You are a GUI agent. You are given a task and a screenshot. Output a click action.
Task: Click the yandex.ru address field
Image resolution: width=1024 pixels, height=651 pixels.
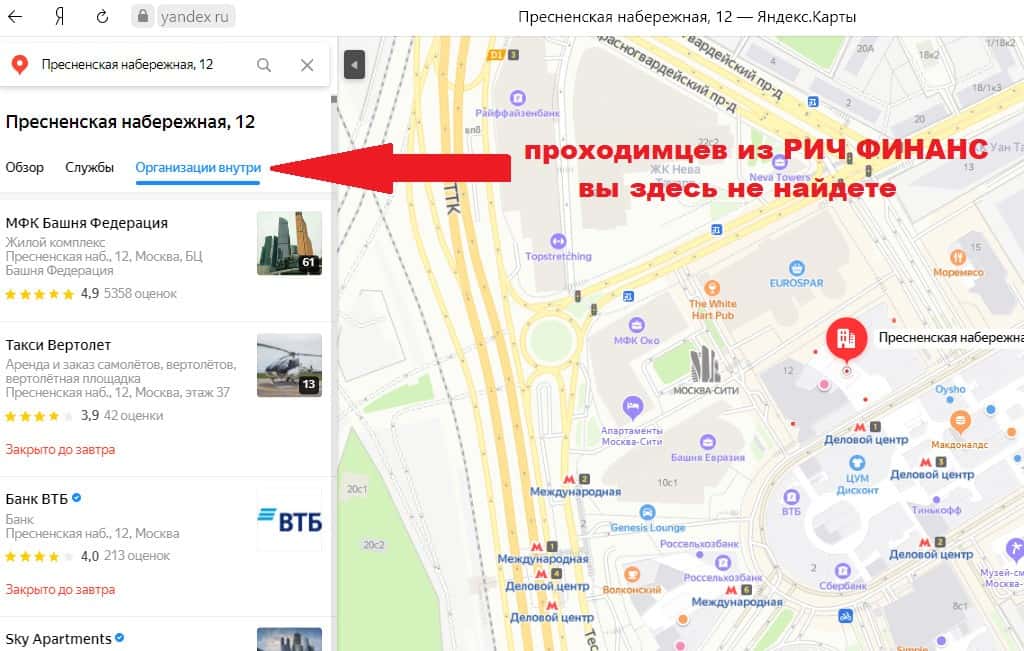195,16
